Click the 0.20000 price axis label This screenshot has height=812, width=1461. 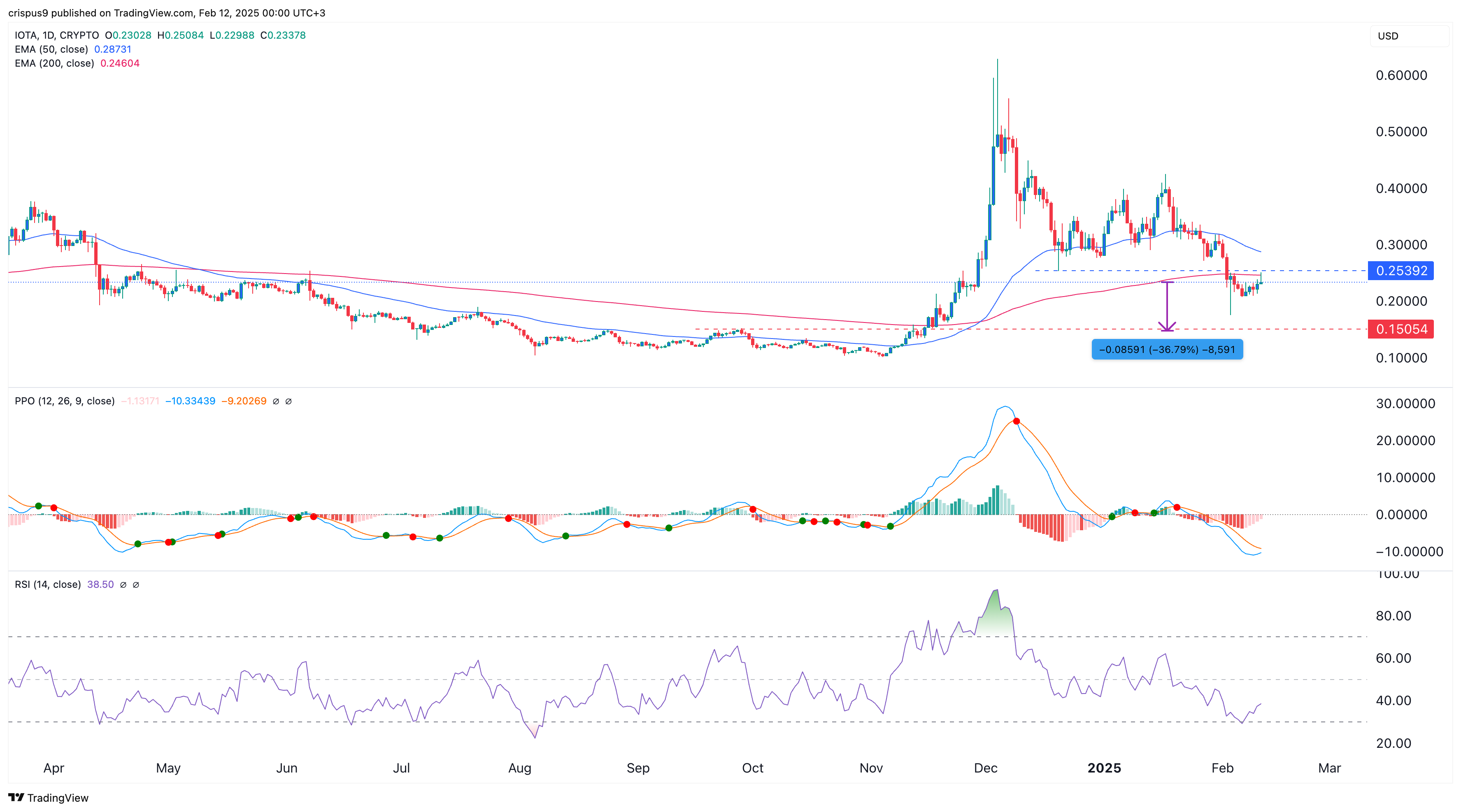point(1401,301)
